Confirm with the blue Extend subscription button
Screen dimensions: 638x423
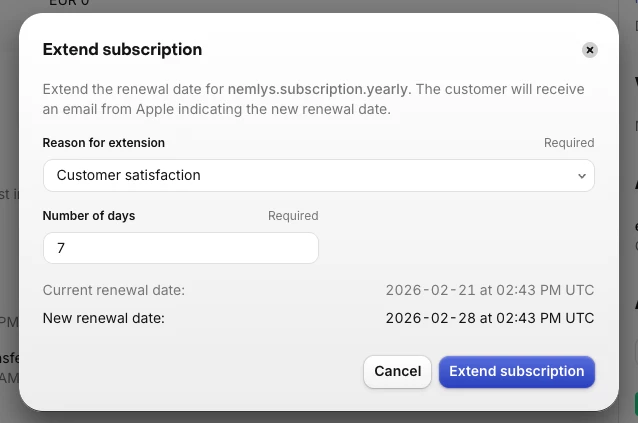tap(516, 371)
